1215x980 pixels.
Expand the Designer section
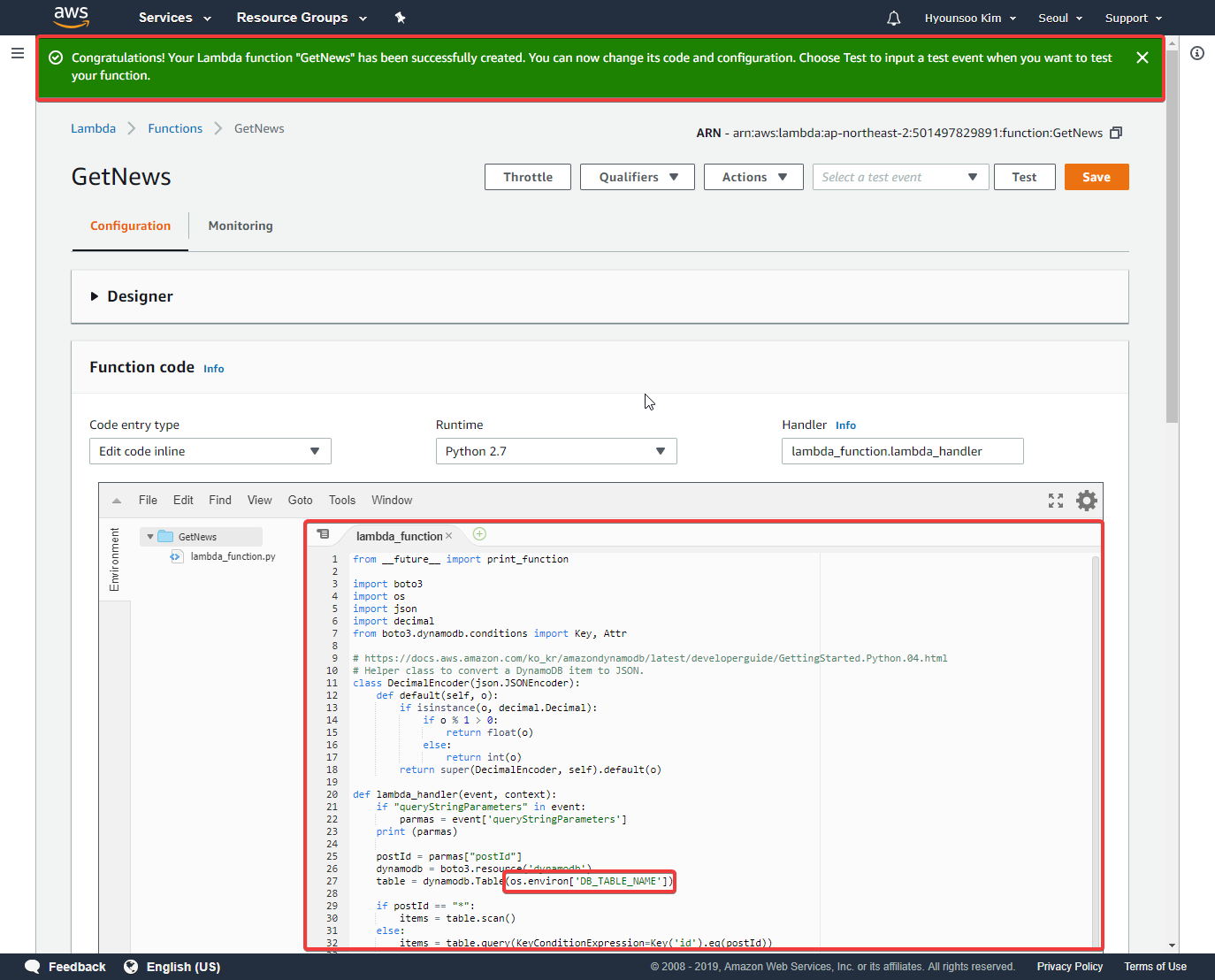[95, 296]
